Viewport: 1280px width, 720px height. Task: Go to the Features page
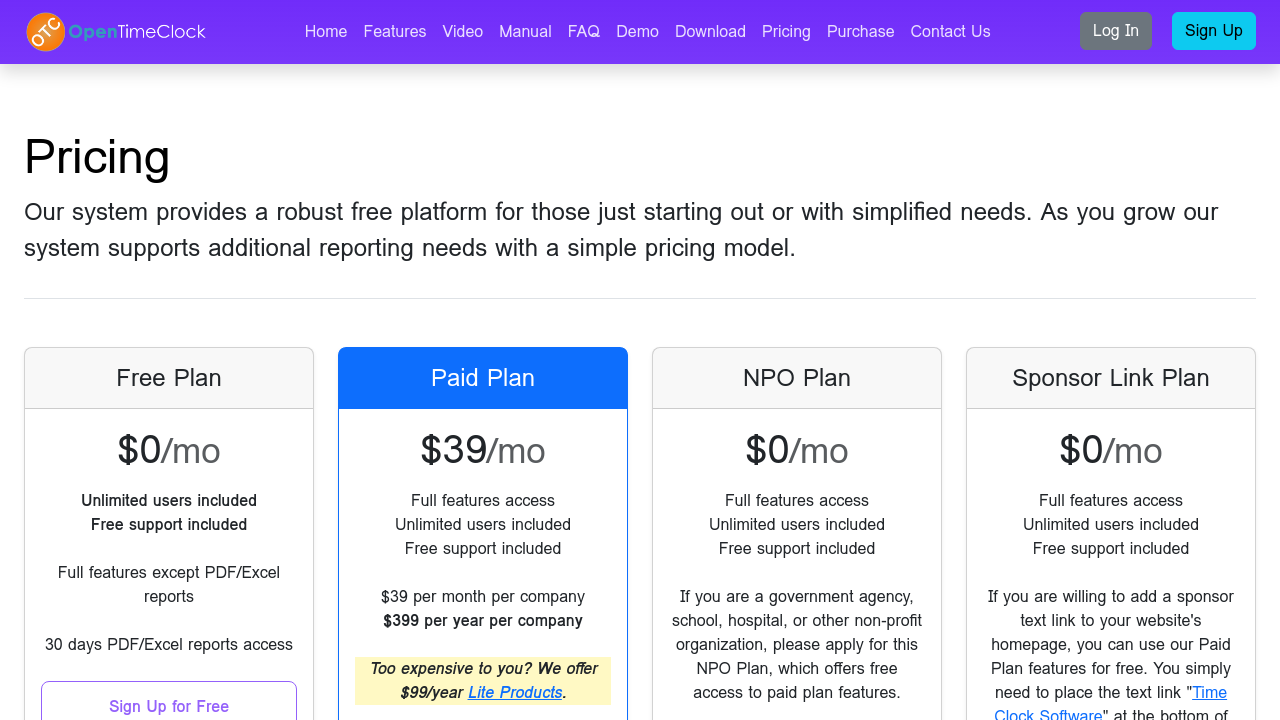(395, 31)
